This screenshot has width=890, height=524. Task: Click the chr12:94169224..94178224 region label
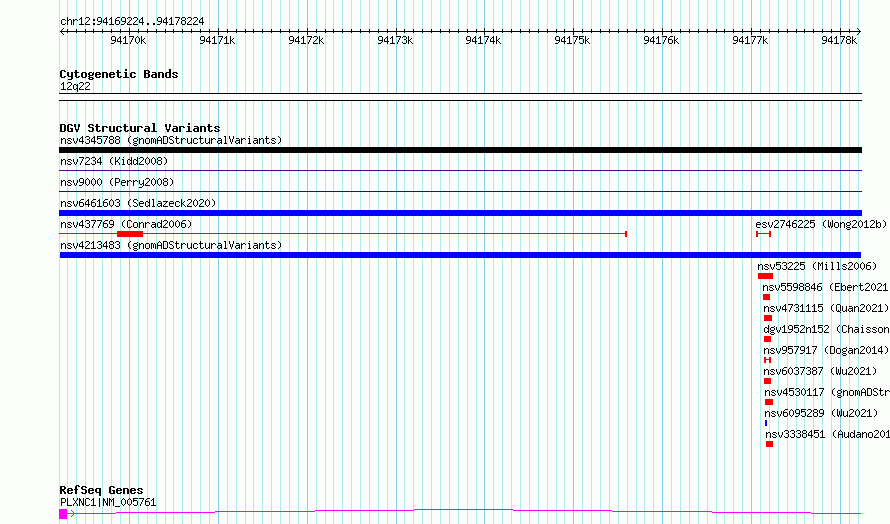click(x=132, y=22)
